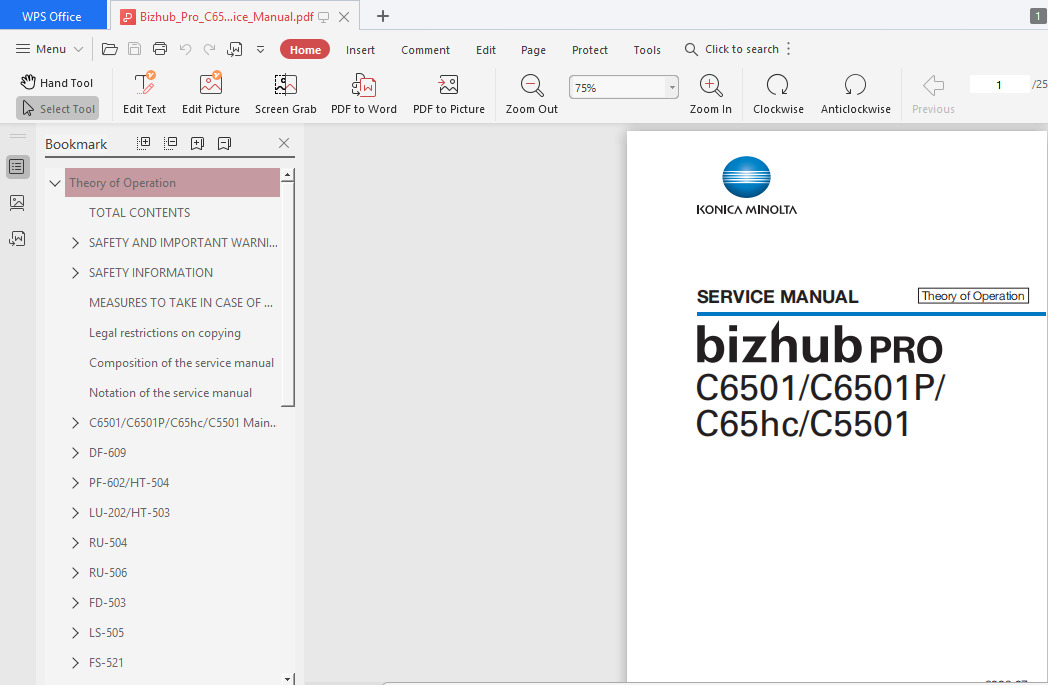The height and width of the screenshot is (685, 1048).
Task: Open the 75% zoom dropdown
Action: pyautogui.click(x=672, y=88)
